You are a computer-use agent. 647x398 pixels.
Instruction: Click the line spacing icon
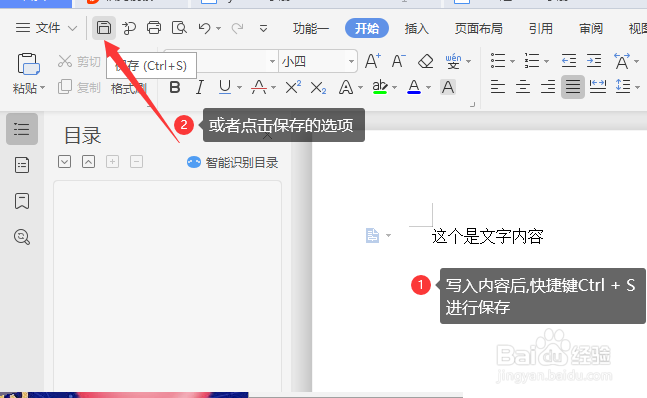click(623, 87)
